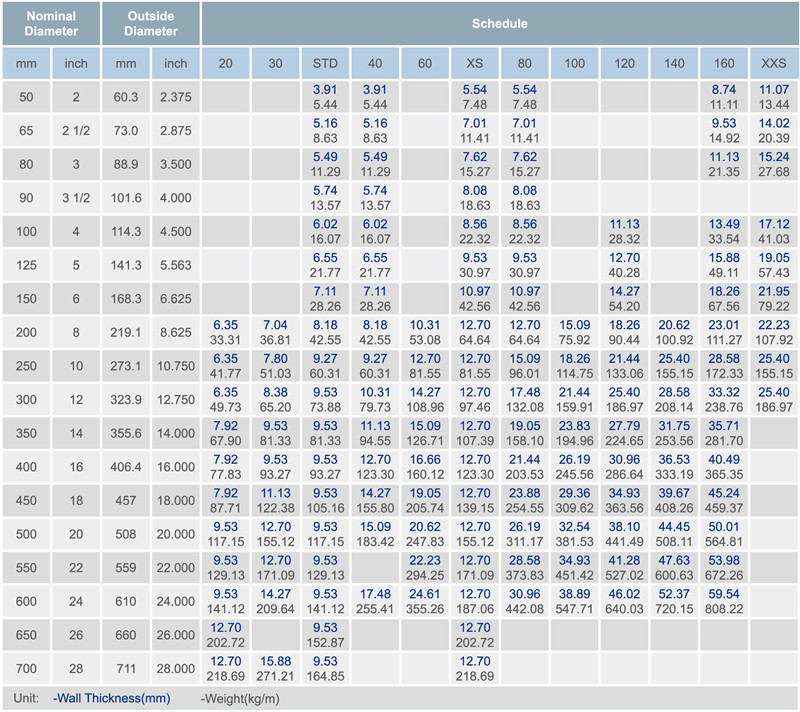Click the schedule 30 weight 271.21
The height and width of the screenshot is (712, 800).
275,676
